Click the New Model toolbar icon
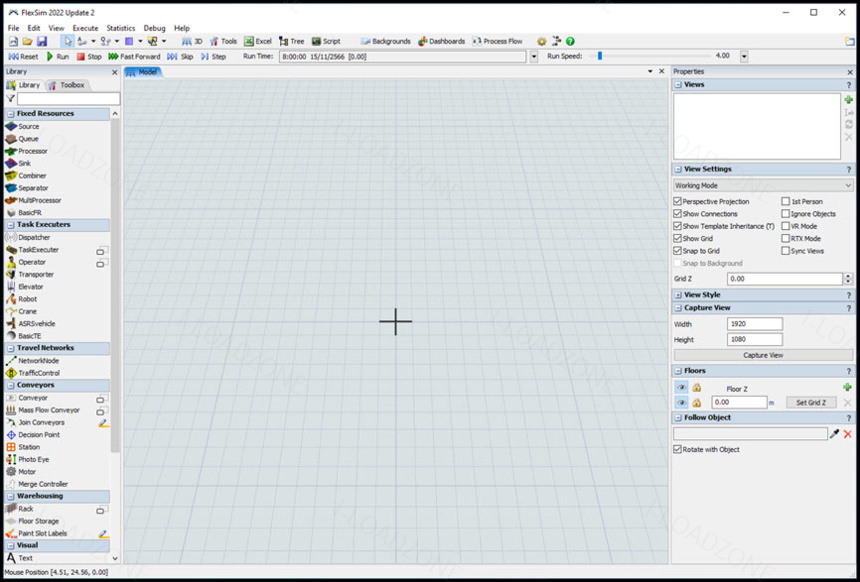Viewport: 860px width, 582px height. pyautogui.click(x=13, y=41)
